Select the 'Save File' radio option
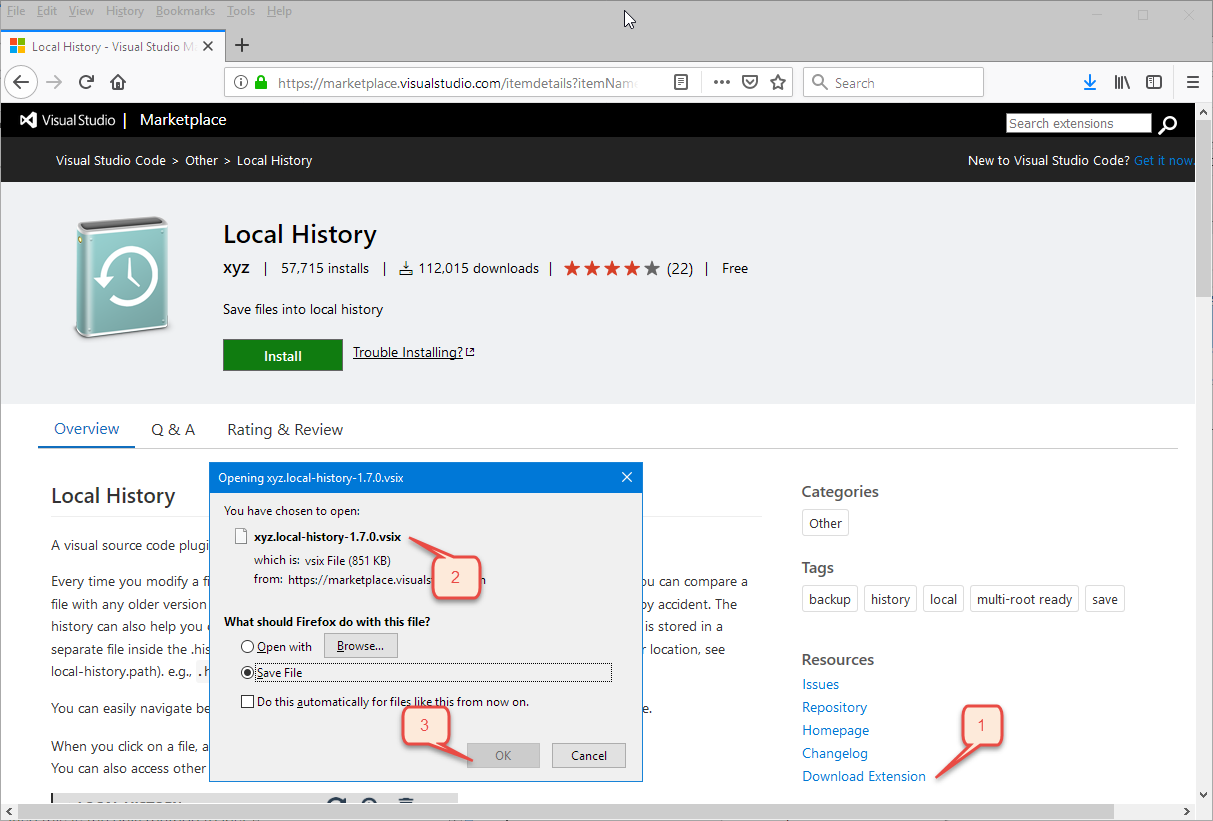Image resolution: width=1213 pixels, height=821 pixels. pos(247,673)
